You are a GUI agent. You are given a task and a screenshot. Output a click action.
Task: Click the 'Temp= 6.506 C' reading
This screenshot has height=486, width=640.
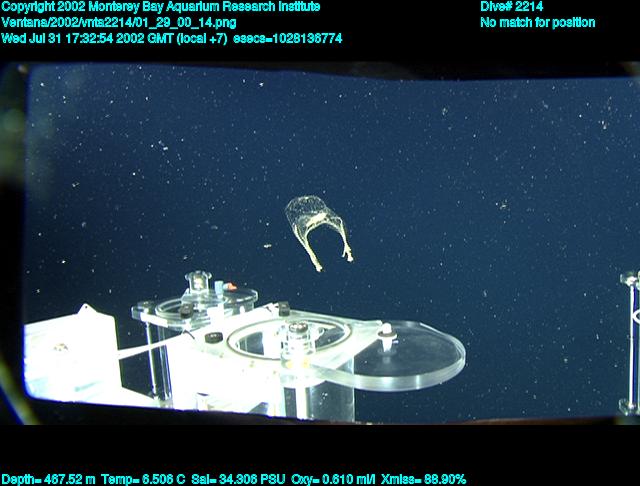143,479
